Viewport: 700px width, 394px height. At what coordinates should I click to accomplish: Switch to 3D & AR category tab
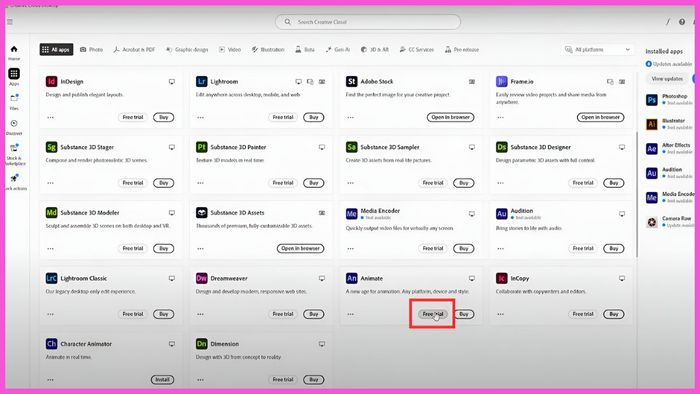click(x=375, y=50)
